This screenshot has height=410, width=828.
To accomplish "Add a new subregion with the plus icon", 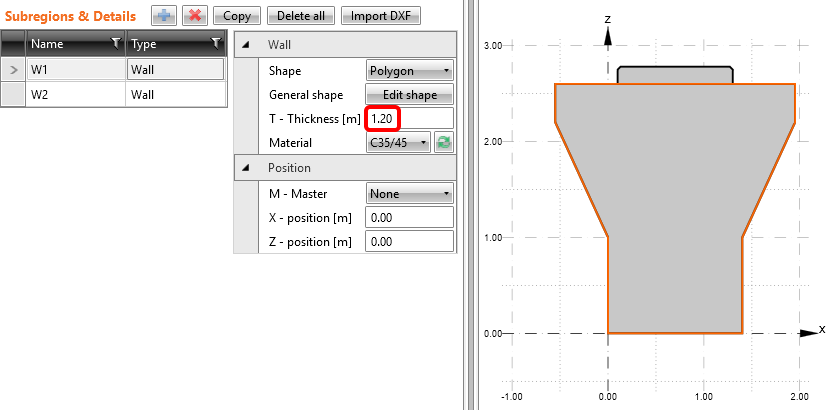I will tap(164, 16).
